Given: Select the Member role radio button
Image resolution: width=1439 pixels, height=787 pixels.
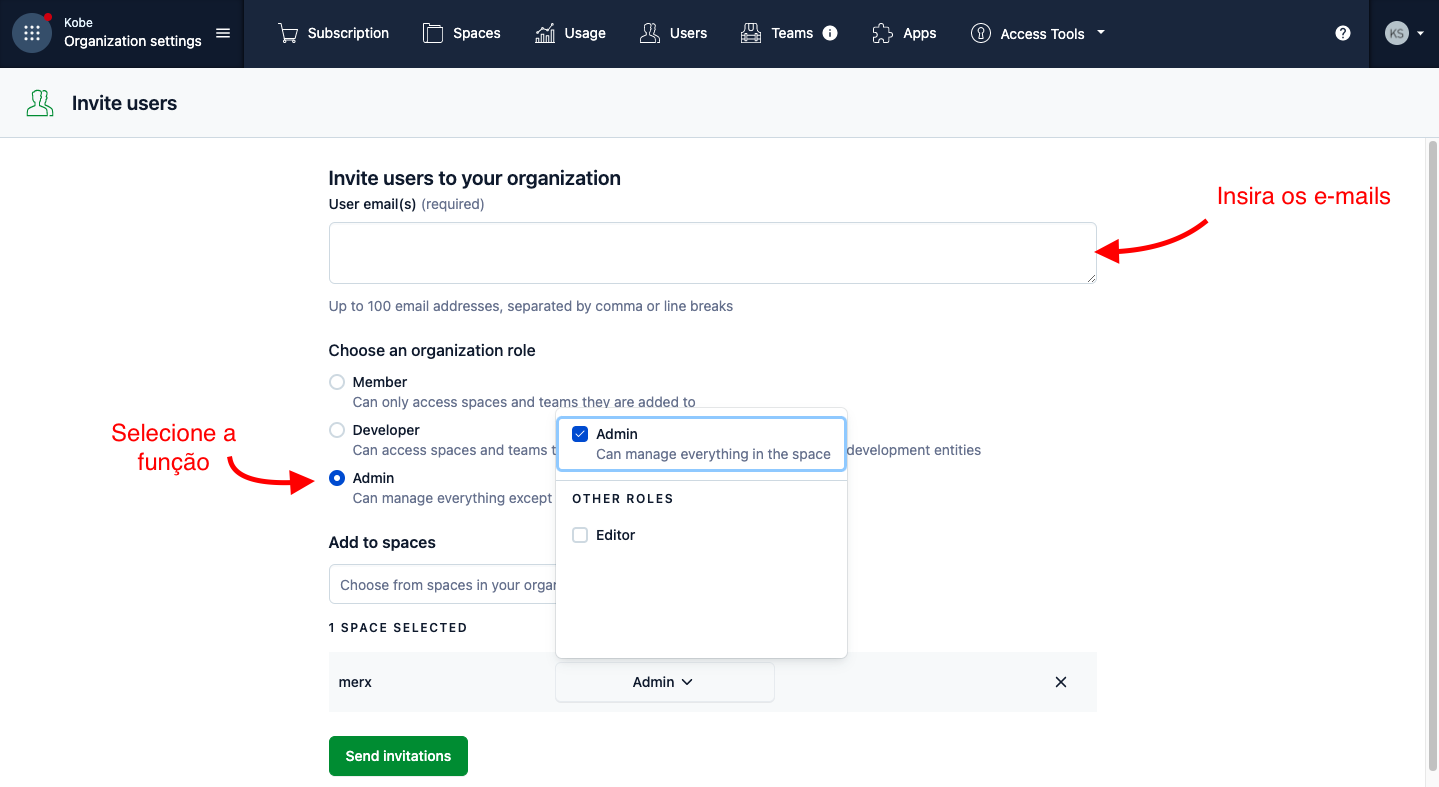Looking at the screenshot, I should pos(337,382).
